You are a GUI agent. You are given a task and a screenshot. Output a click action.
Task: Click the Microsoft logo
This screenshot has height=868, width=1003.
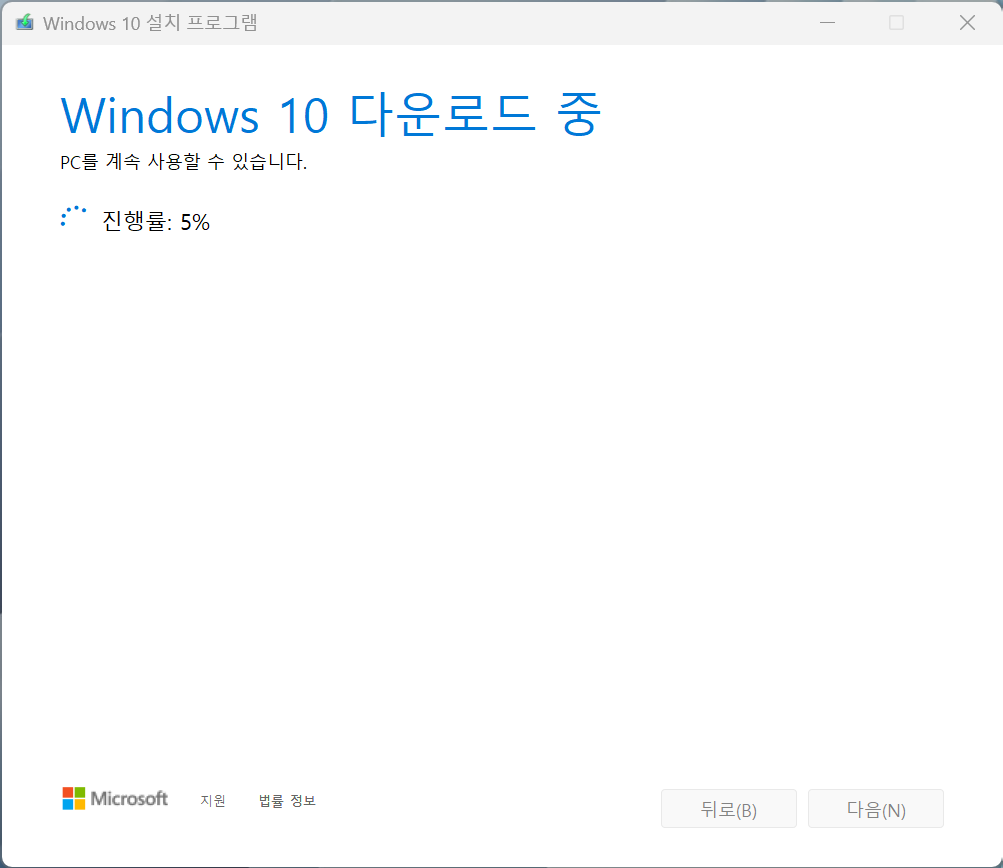click(115, 798)
